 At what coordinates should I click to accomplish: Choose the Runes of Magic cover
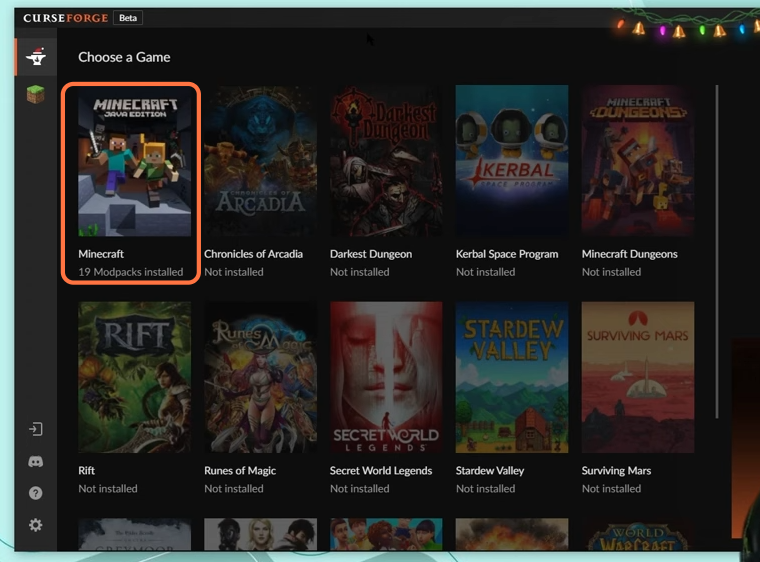click(x=260, y=377)
